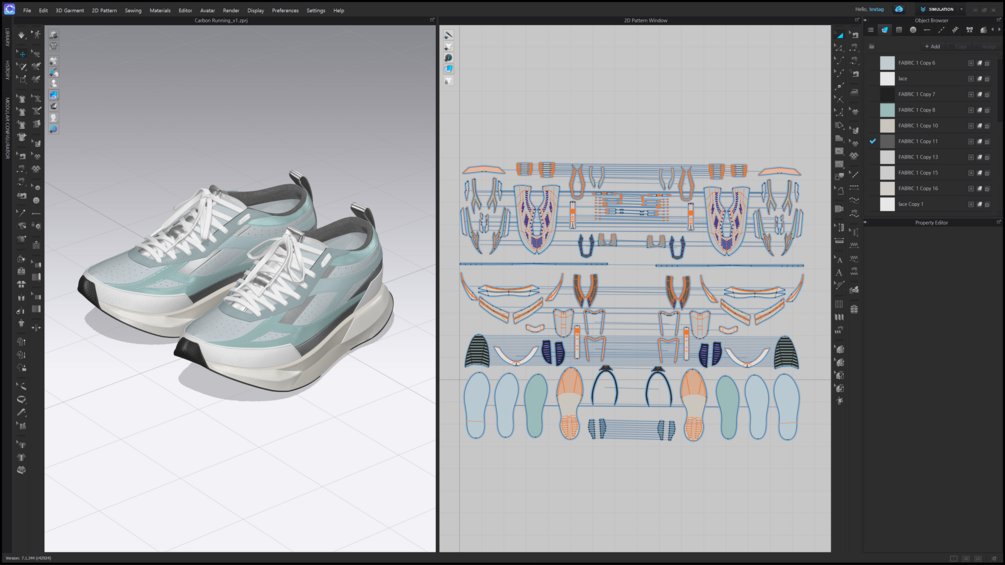Open the Materials menu
Image resolution: width=1005 pixels, height=565 pixels.
(x=160, y=10)
